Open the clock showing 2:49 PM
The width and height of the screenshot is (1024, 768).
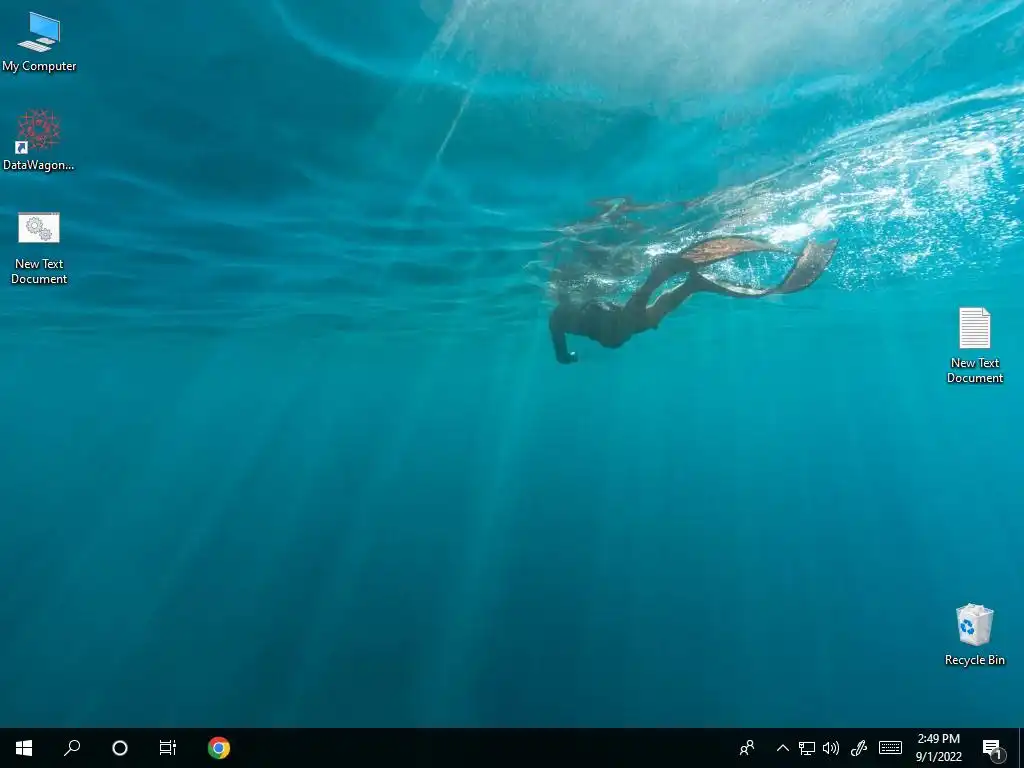pyautogui.click(x=938, y=748)
